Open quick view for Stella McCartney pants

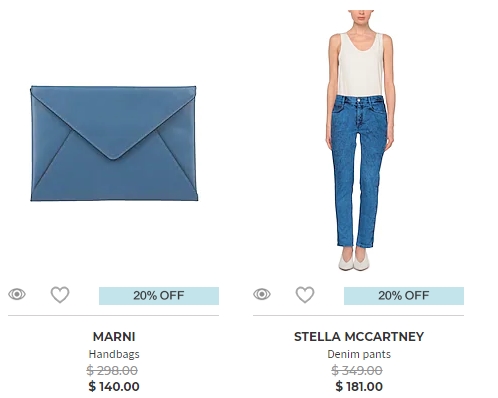tap(262, 294)
